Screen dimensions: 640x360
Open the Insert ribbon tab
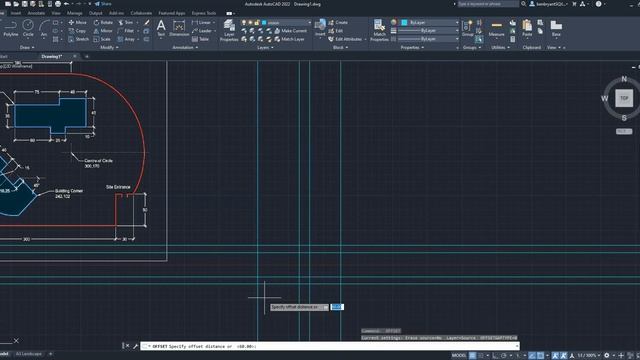tap(16, 13)
